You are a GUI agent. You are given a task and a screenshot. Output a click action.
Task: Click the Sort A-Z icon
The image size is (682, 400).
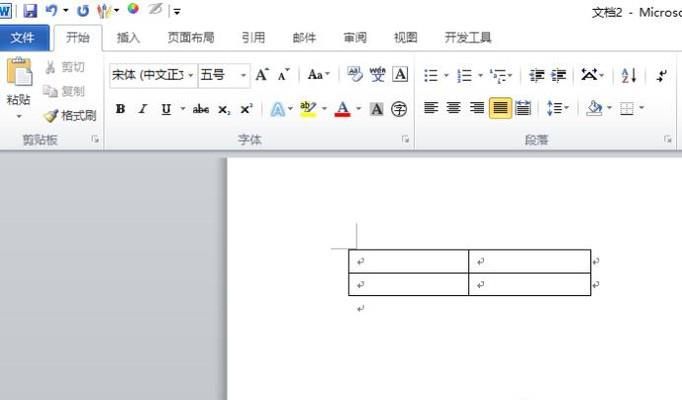point(629,75)
